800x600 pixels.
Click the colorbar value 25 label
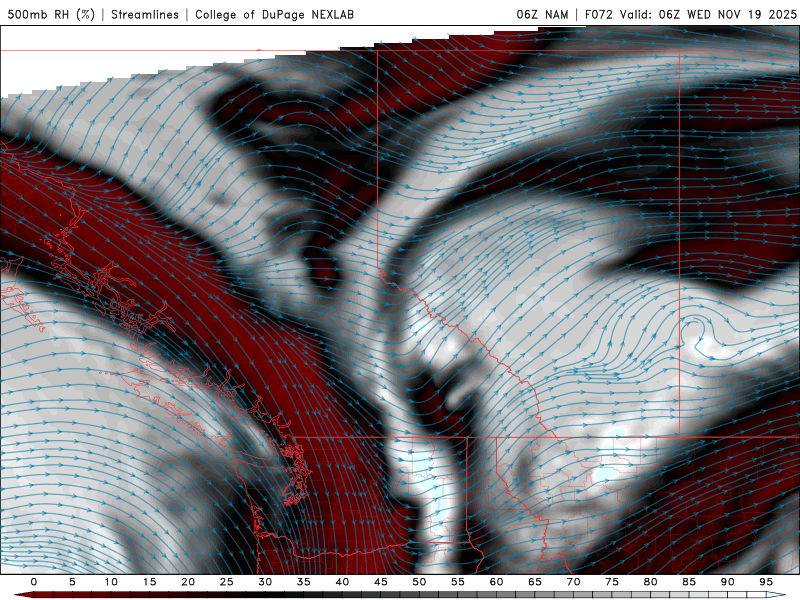(227, 582)
